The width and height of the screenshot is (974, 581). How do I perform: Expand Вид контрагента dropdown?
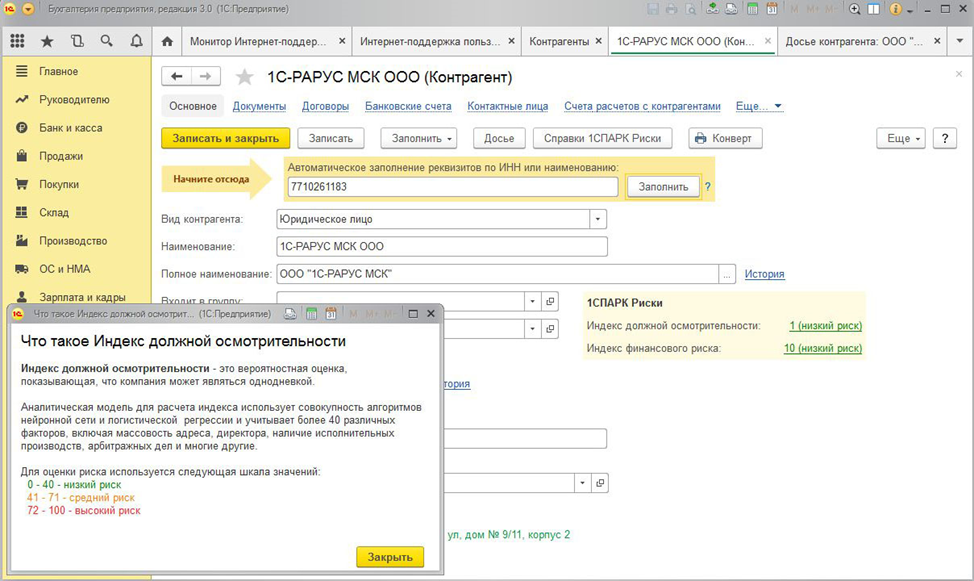click(598, 219)
